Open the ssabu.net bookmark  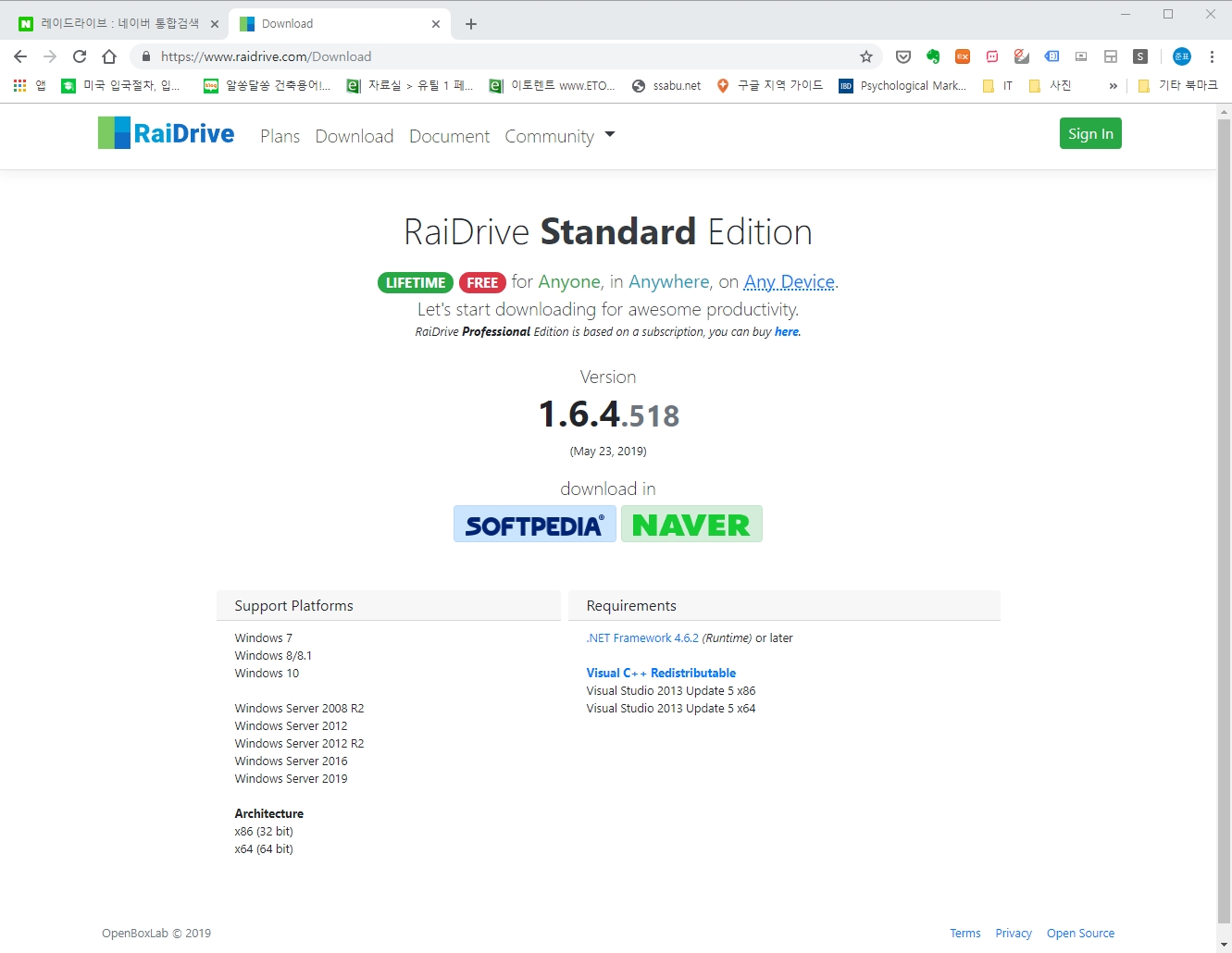(x=666, y=85)
